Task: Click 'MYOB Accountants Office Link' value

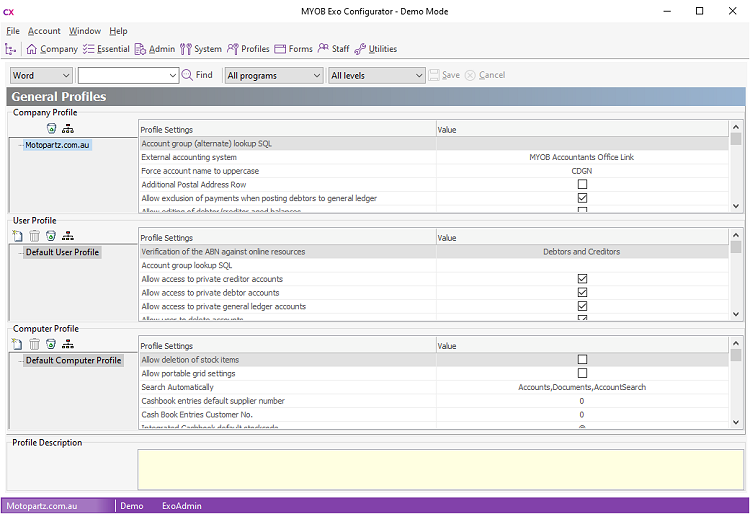Action: pos(582,157)
